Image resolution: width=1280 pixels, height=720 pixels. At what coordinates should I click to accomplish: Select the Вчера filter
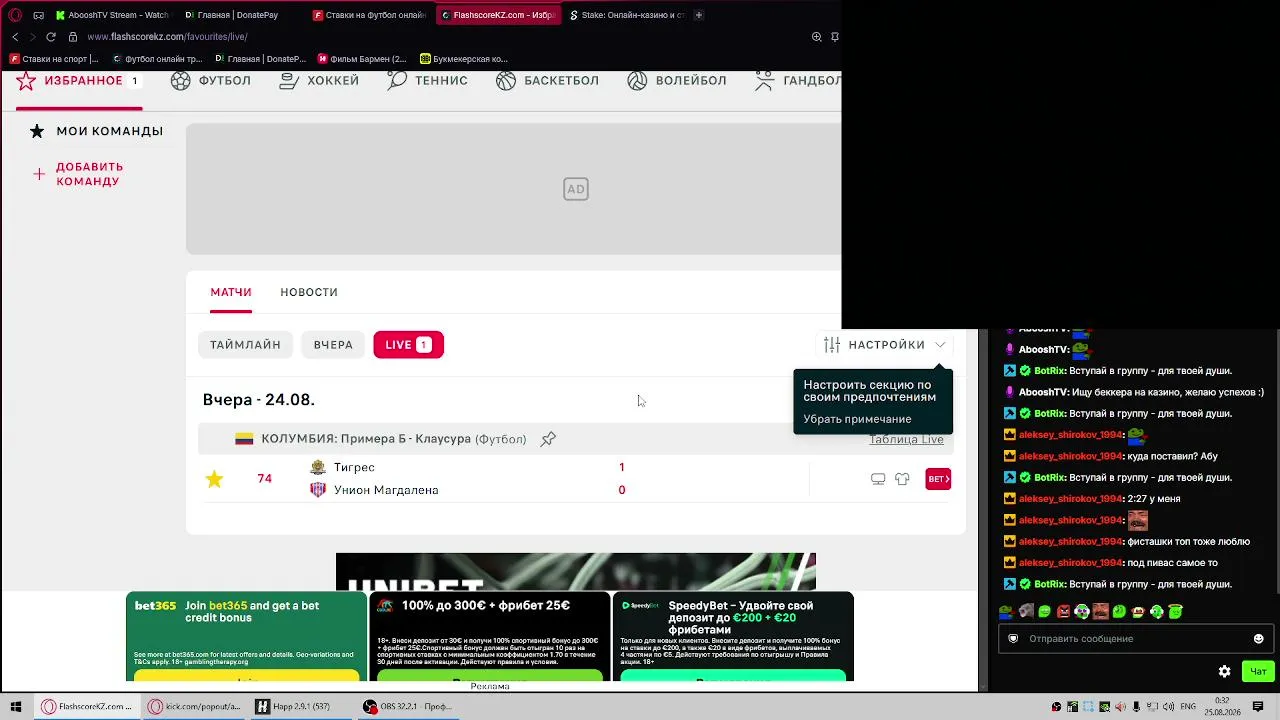[x=333, y=344]
